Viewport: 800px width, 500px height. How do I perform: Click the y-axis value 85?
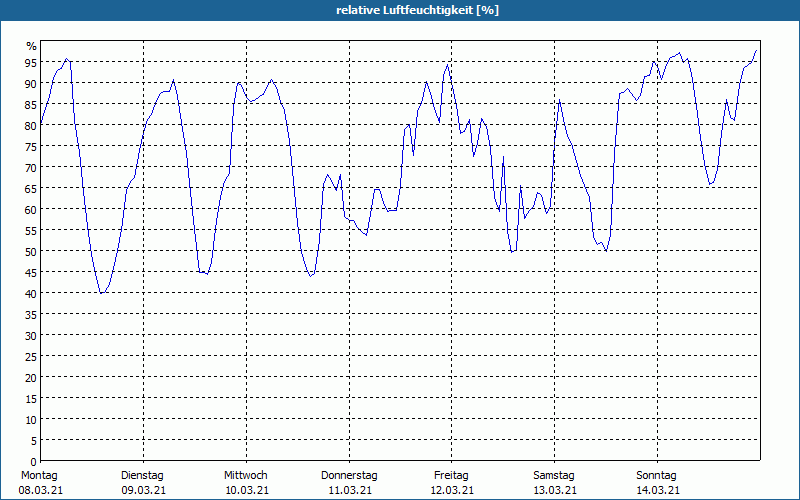(31, 105)
